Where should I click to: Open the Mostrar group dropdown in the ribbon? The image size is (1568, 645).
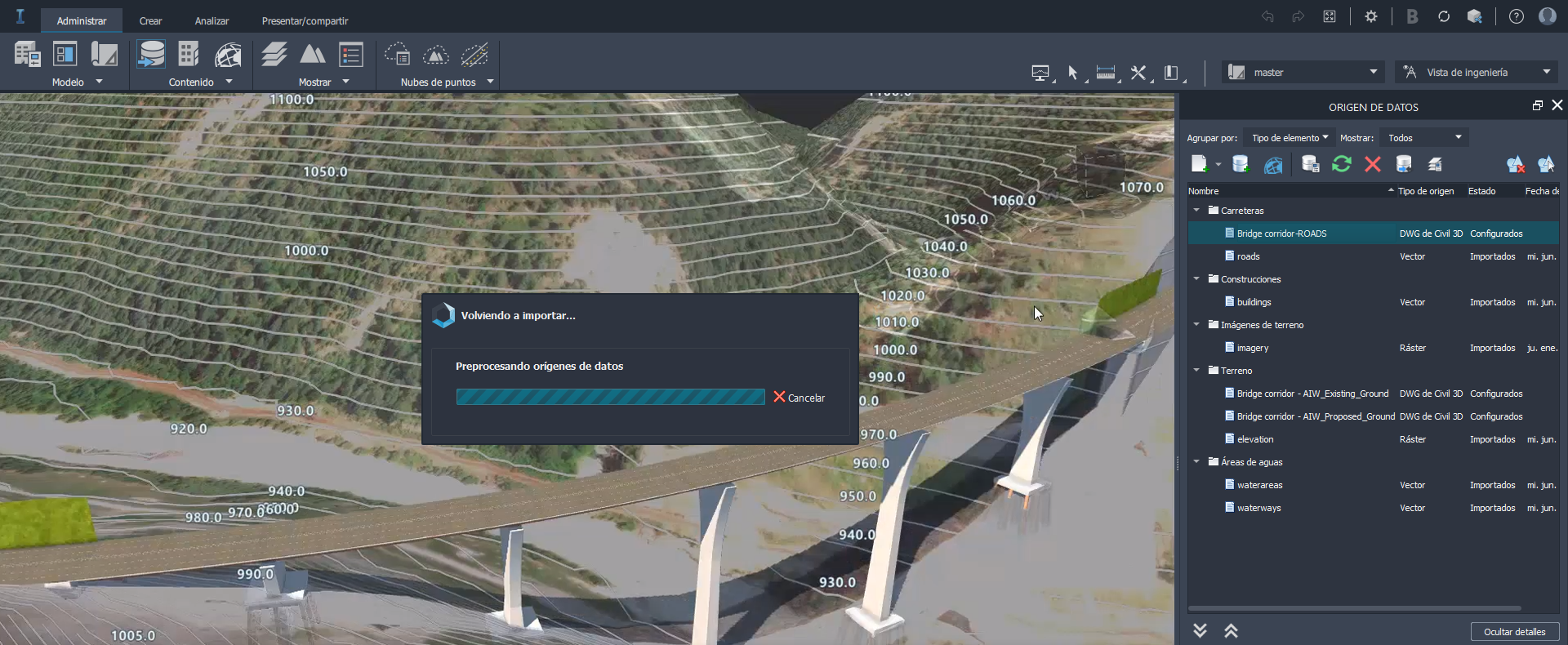[346, 82]
